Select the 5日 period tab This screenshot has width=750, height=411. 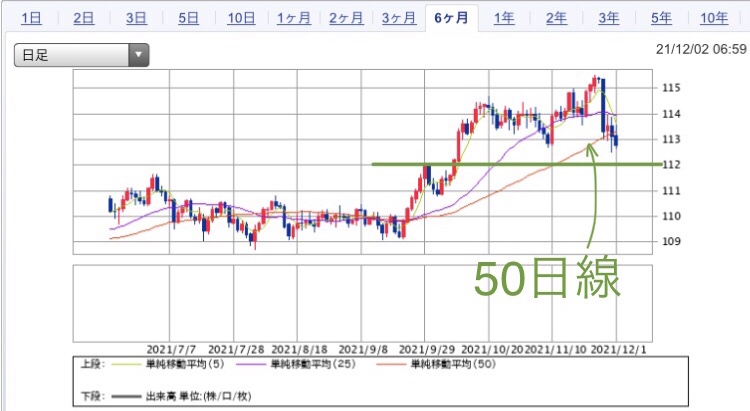pos(188,19)
